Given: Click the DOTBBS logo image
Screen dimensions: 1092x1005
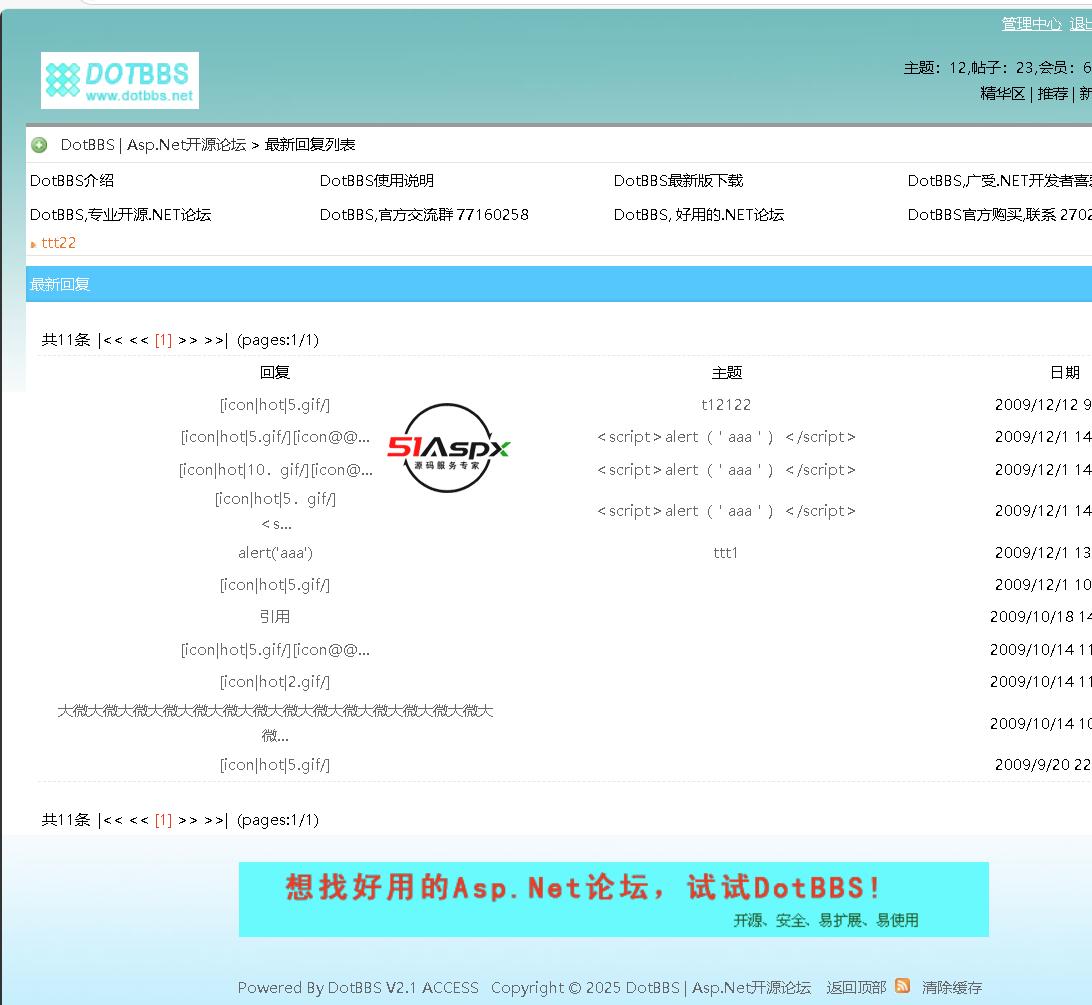Looking at the screenshot, I should 120,80.
